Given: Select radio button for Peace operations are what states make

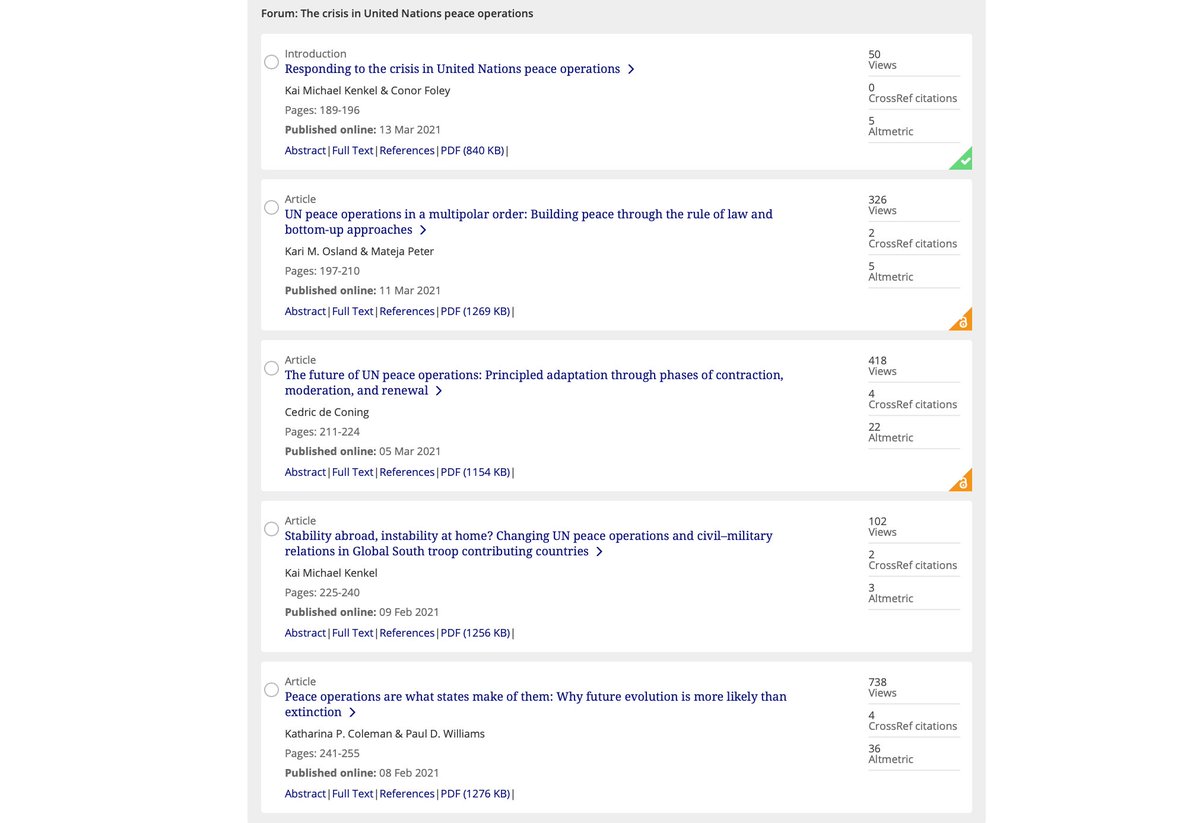Looking at the screenshot, I should coord(272,690).
